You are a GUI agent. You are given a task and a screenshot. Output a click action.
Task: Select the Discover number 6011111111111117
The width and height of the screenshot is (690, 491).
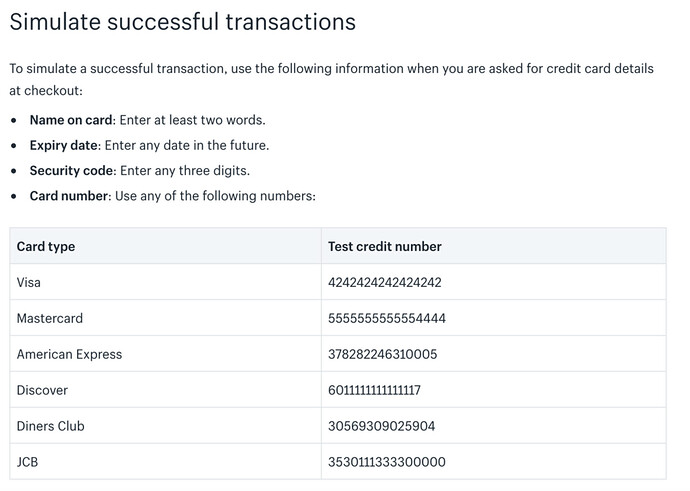(374, 390)
